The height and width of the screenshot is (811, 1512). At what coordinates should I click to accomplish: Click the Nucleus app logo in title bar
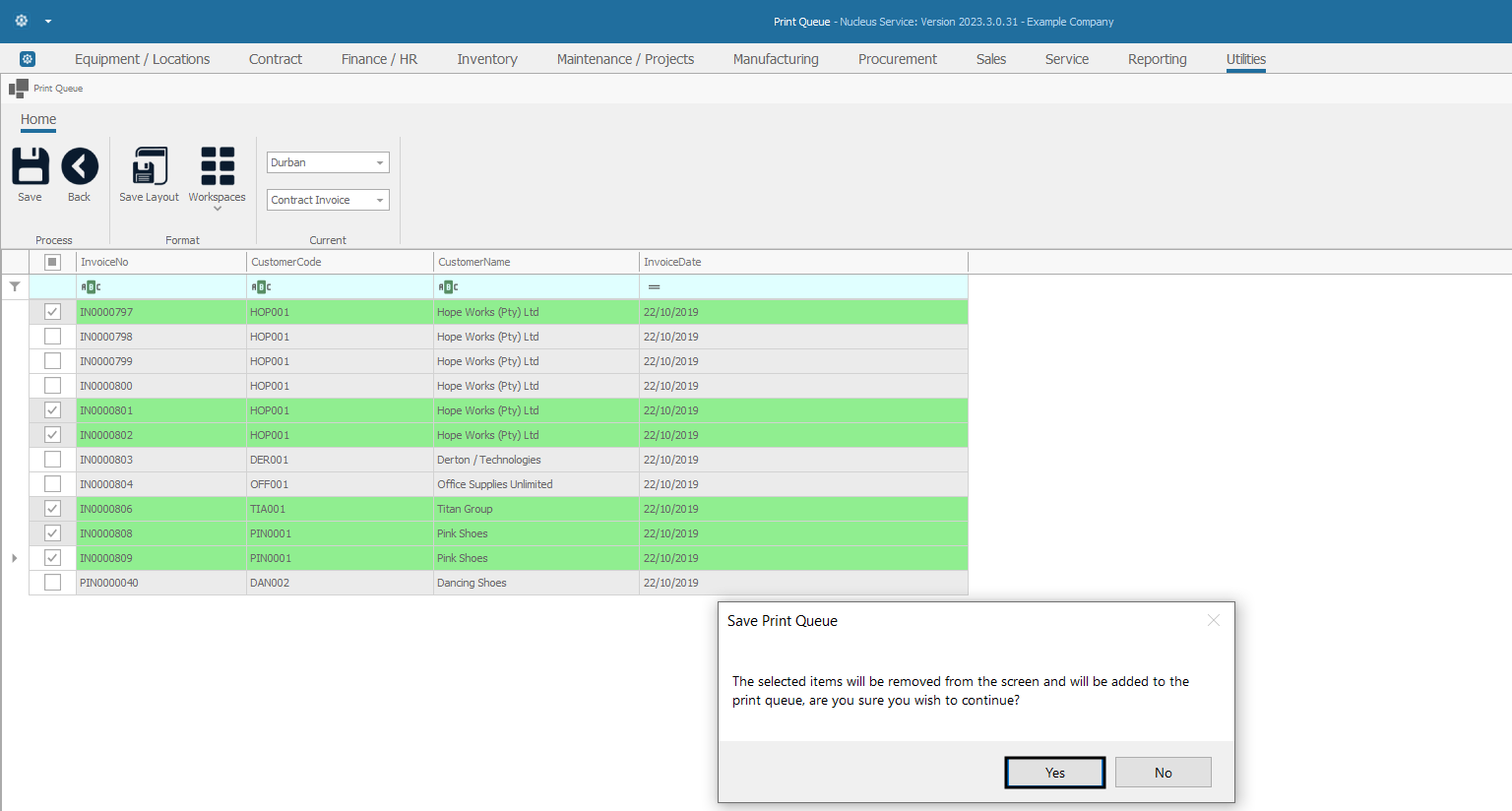click(x=22, y=21)
